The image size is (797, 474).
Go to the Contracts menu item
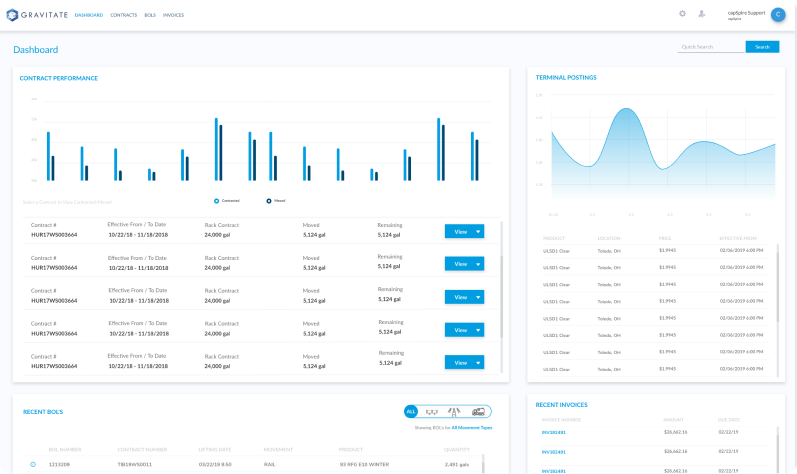(x=124, y=15)
